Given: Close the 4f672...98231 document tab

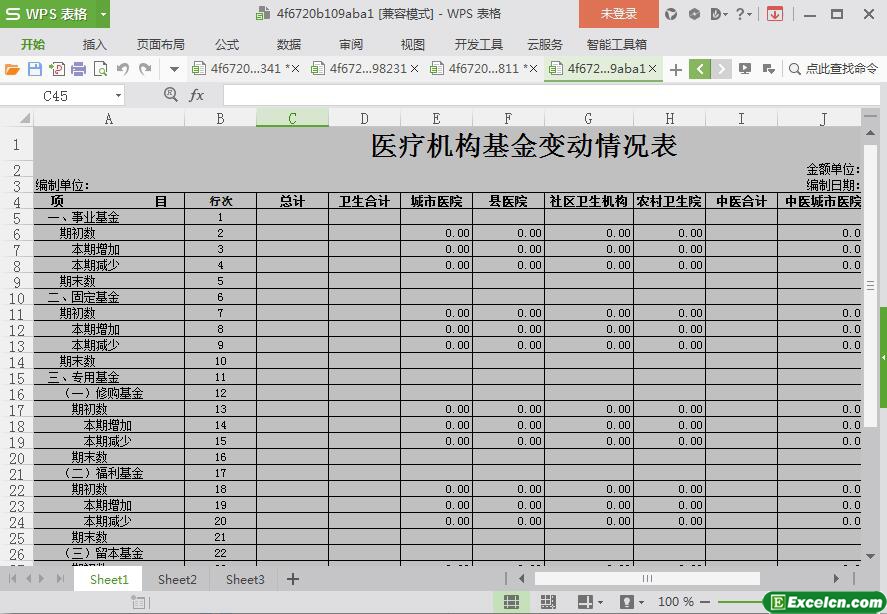Looking at the screenshot, I should pyautogui.click(x=415, y=69).
